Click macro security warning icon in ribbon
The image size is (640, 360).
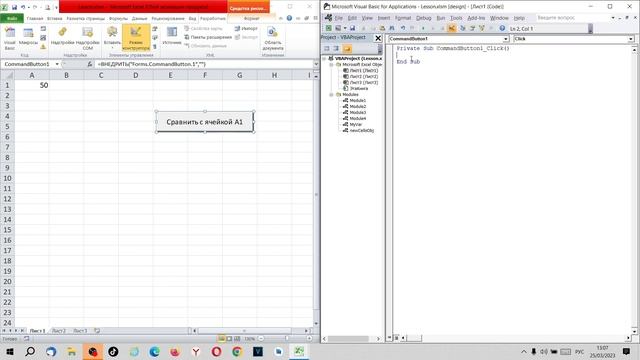pyautogui.click(x=43, y=47)
